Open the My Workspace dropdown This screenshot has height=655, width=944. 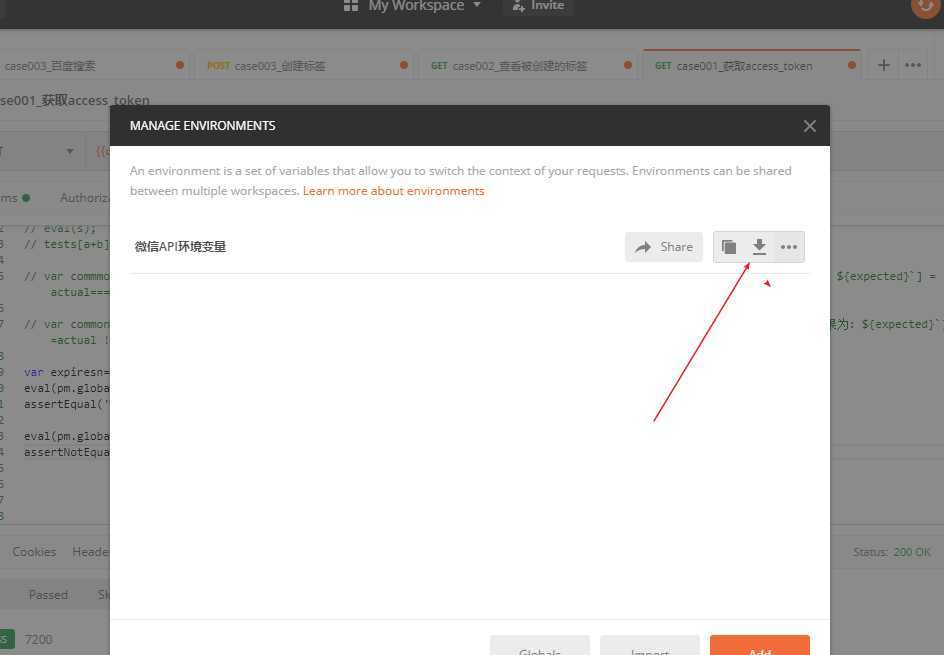[x=424, y=6]
